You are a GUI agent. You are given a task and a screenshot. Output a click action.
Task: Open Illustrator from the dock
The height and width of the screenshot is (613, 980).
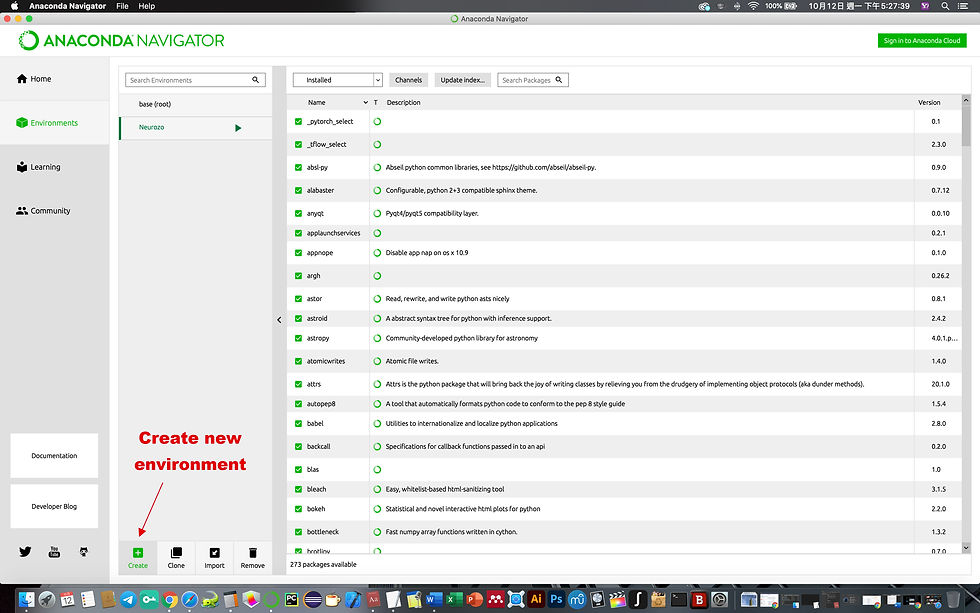[536, 600]
